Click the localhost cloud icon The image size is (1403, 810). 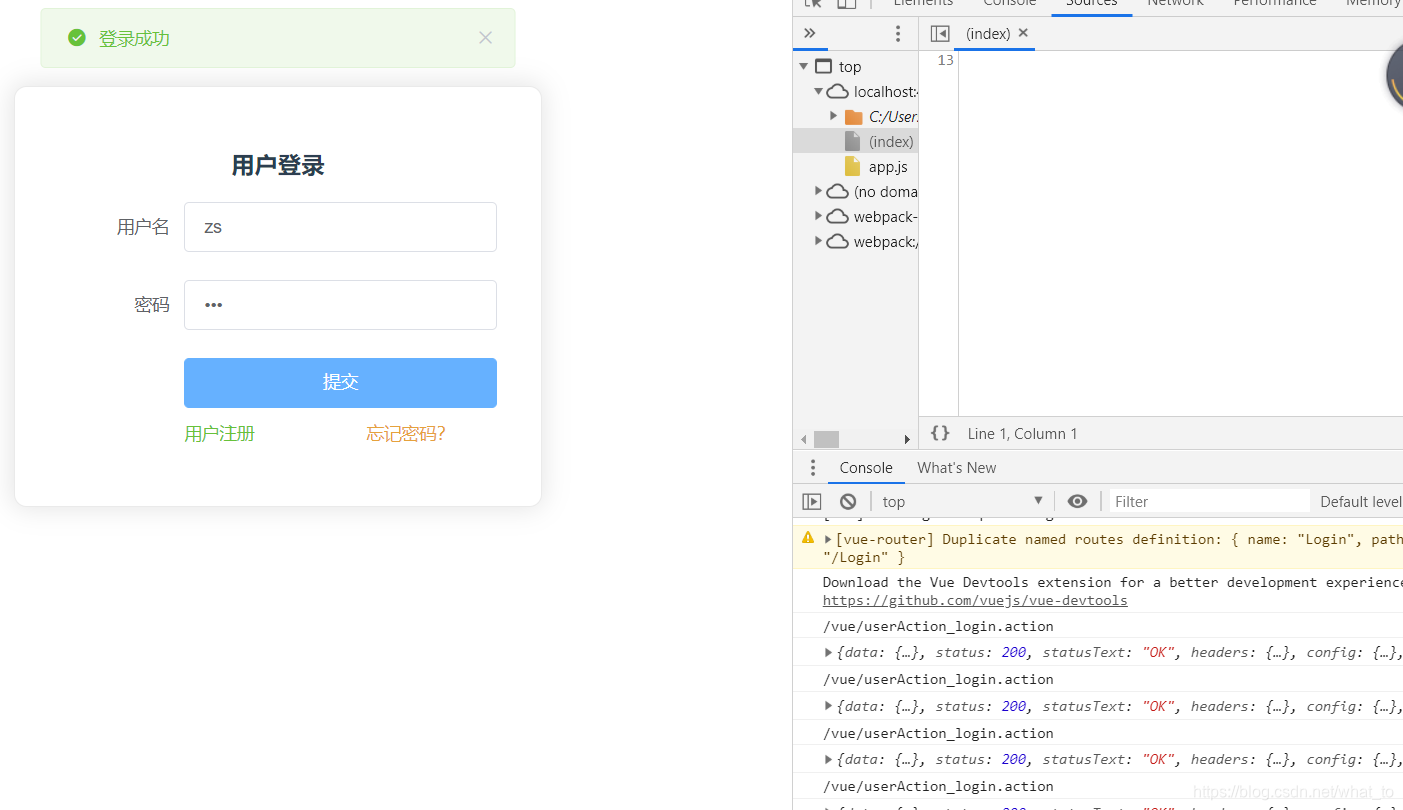click(x=838, y=91)
